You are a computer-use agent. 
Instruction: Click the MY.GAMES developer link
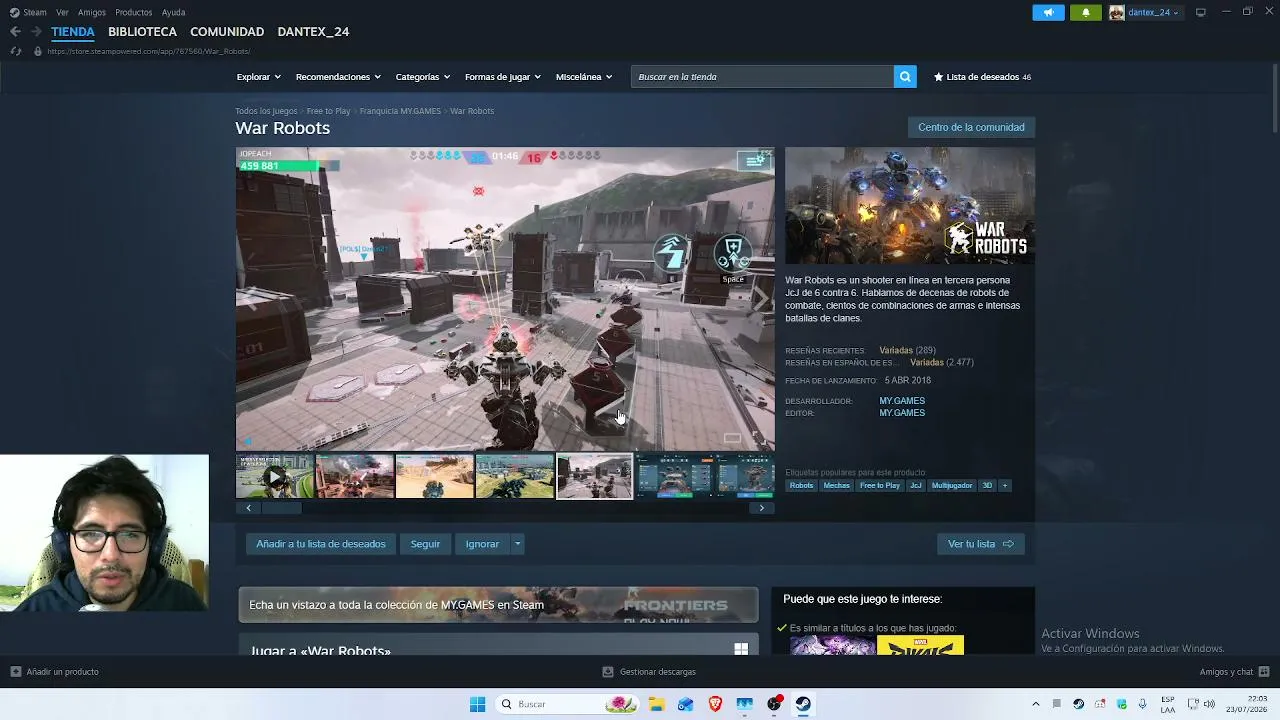point(902,401)
